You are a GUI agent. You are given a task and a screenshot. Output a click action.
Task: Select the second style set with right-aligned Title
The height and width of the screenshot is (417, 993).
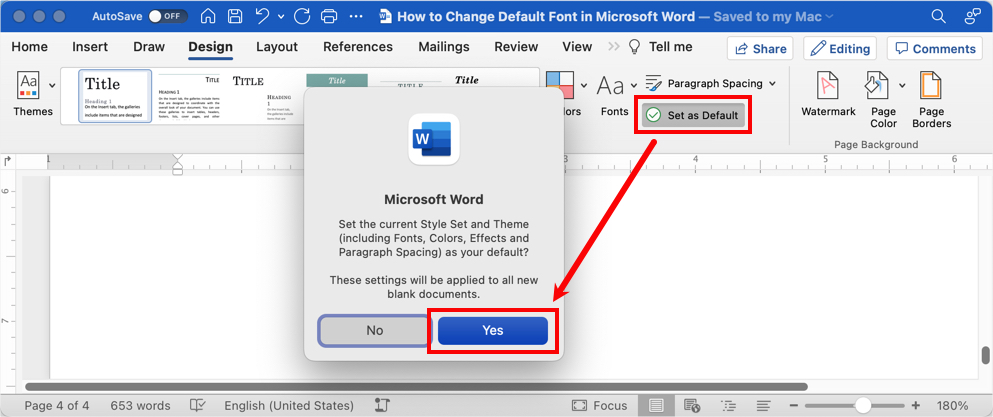click(x=189, y=96)
